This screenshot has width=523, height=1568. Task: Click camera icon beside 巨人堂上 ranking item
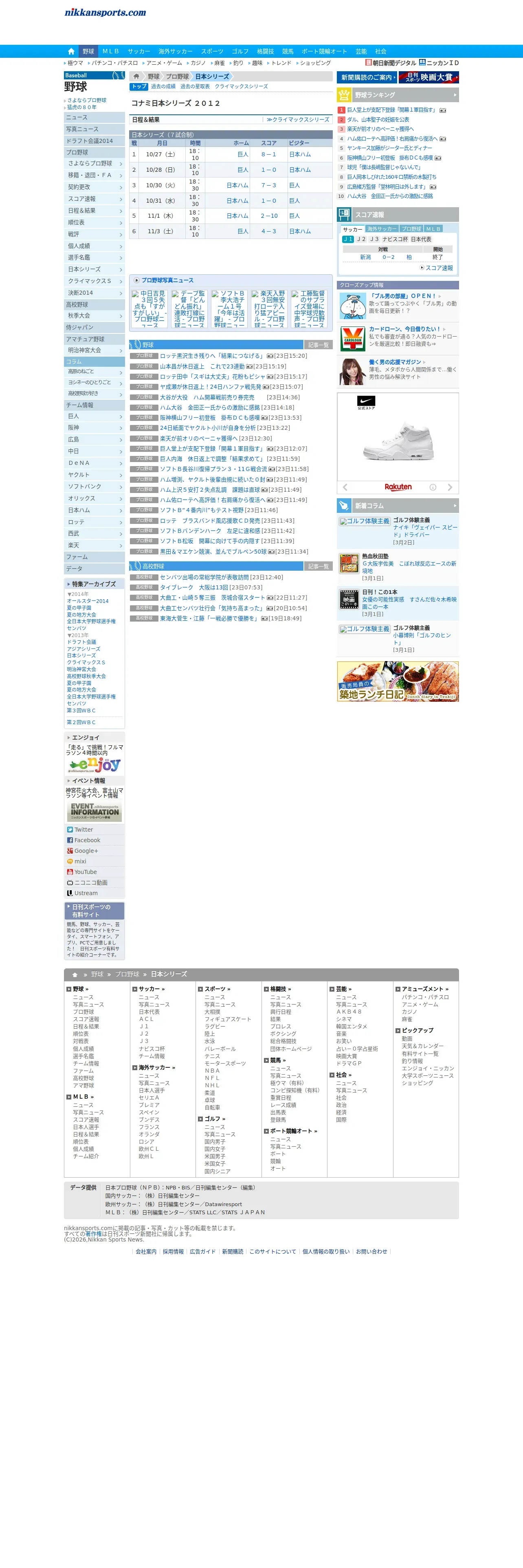(443, 110)
